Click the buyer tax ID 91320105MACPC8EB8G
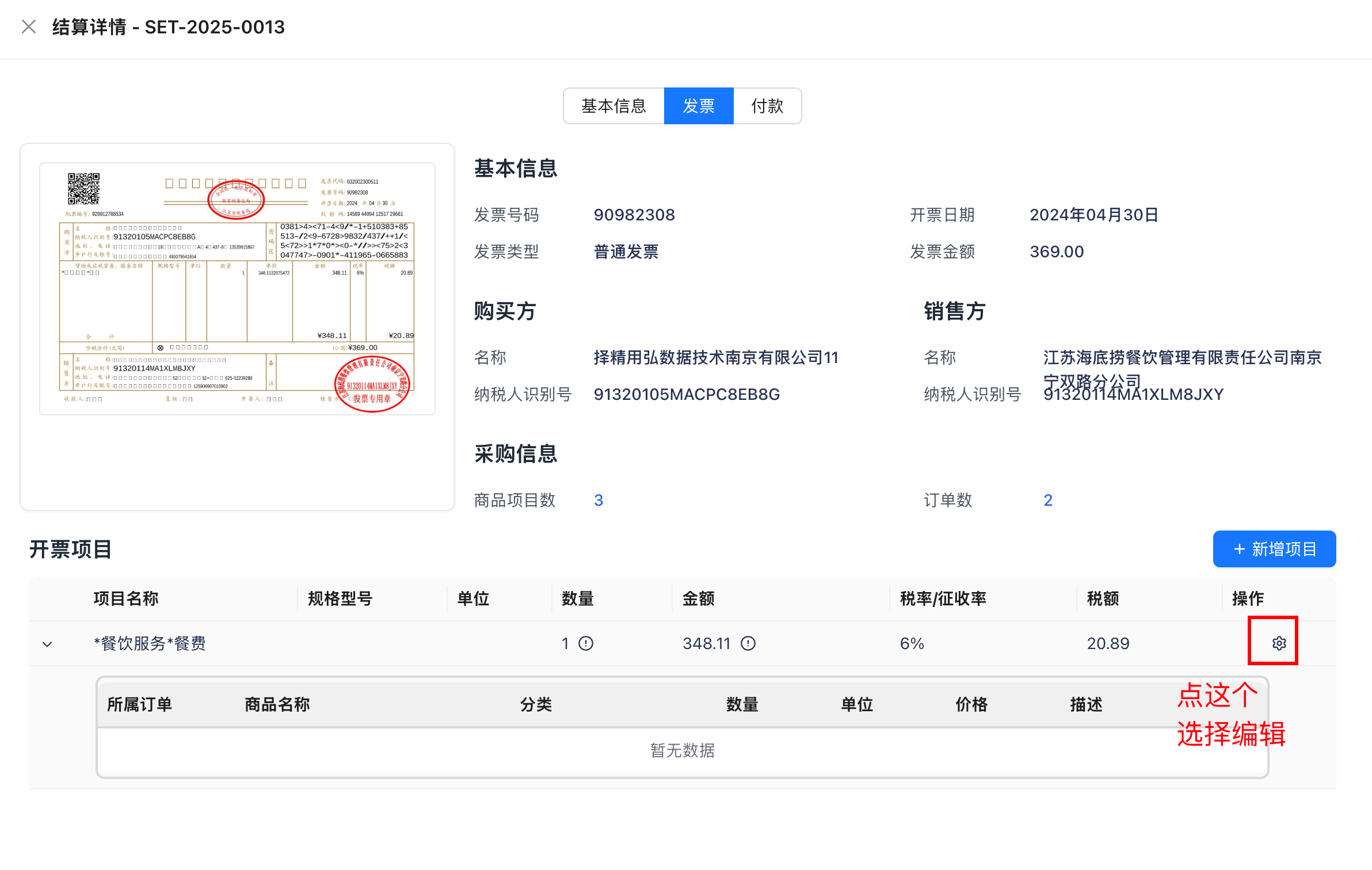 pyautogui.click(x=686, y=394)
